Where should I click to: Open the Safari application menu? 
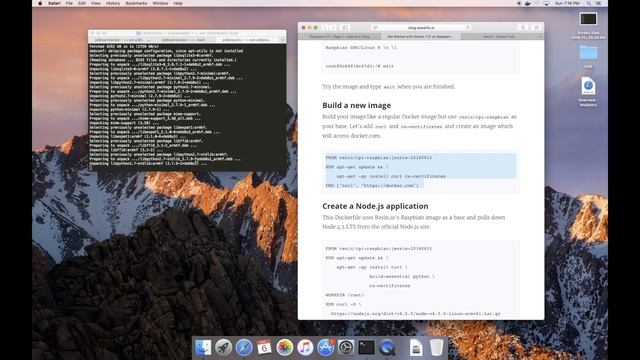[x=54, y=3]
